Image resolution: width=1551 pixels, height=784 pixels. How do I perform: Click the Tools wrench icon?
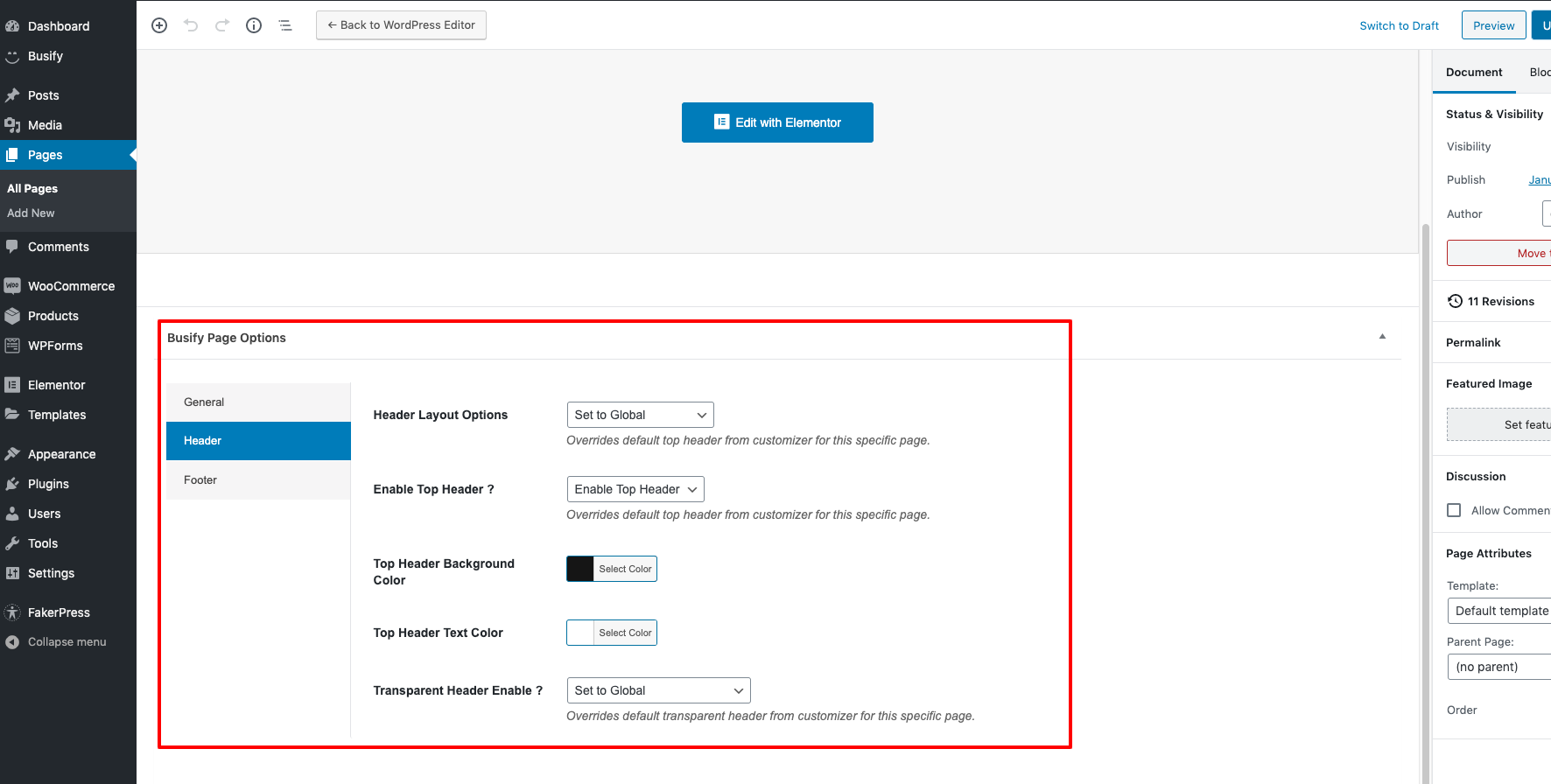(x=12, y=543)
